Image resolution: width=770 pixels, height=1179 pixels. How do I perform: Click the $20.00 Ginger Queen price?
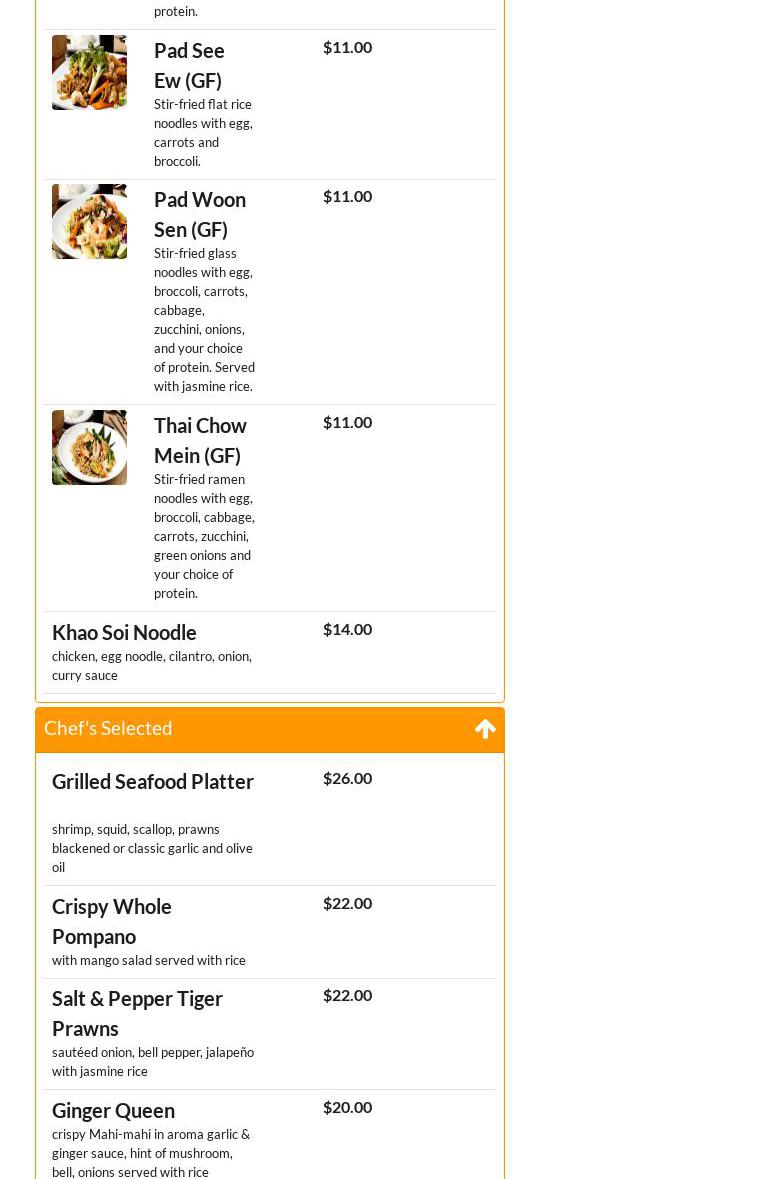click(x=347, y=1107)
